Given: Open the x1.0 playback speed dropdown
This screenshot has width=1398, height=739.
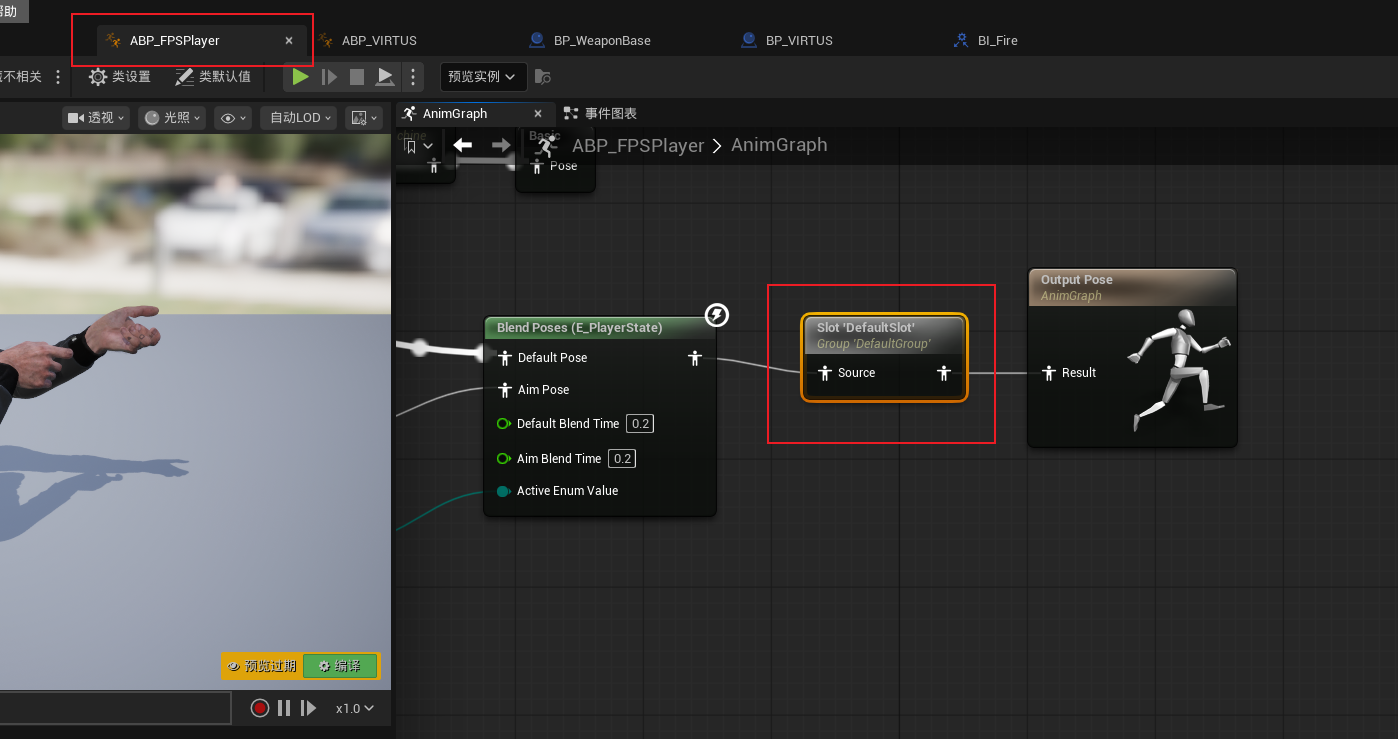Looking at the screenshot, I should [x=354, y=708].
